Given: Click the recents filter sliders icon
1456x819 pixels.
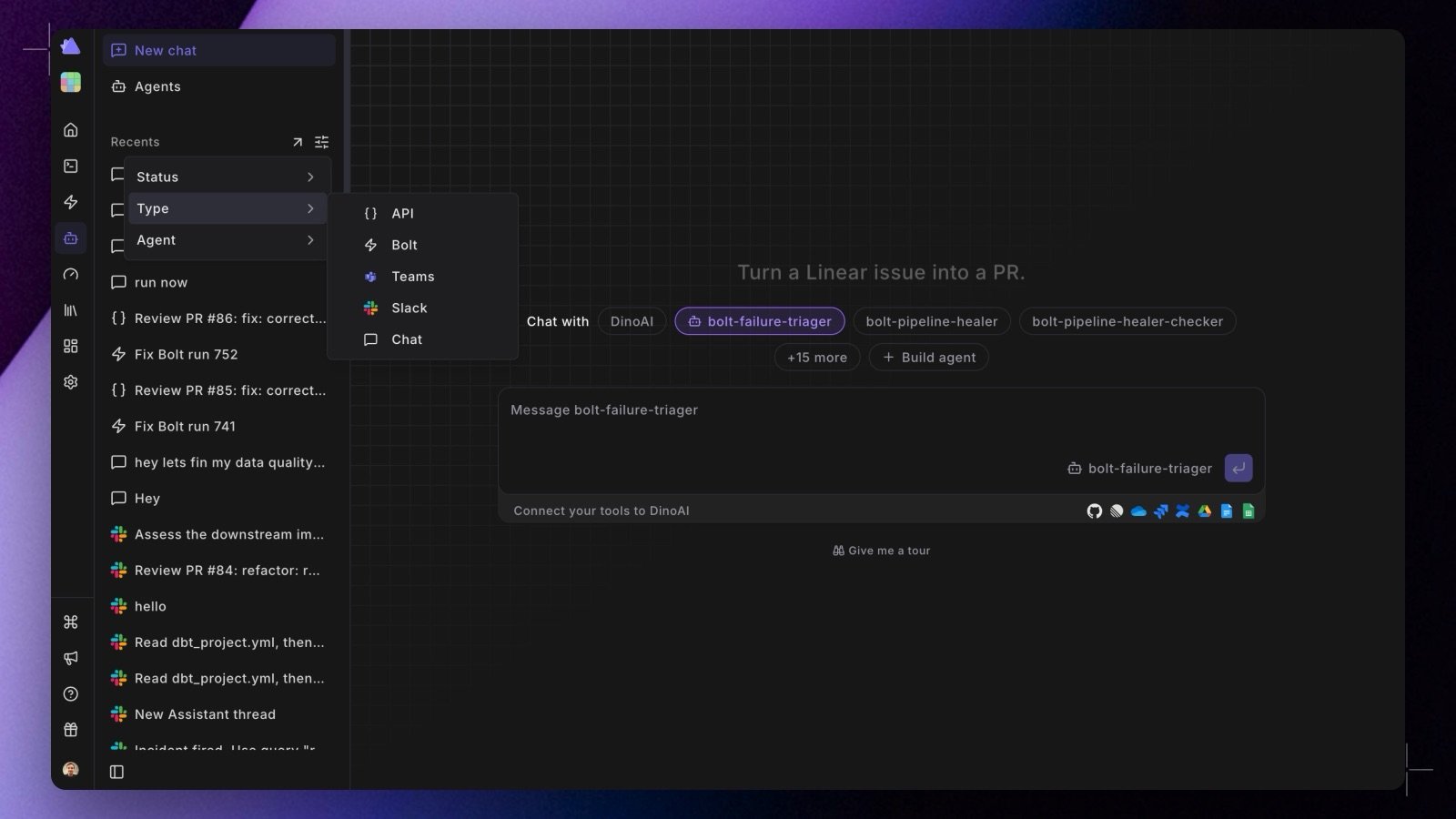Looking at the screenshot, I should pos(321,142).
